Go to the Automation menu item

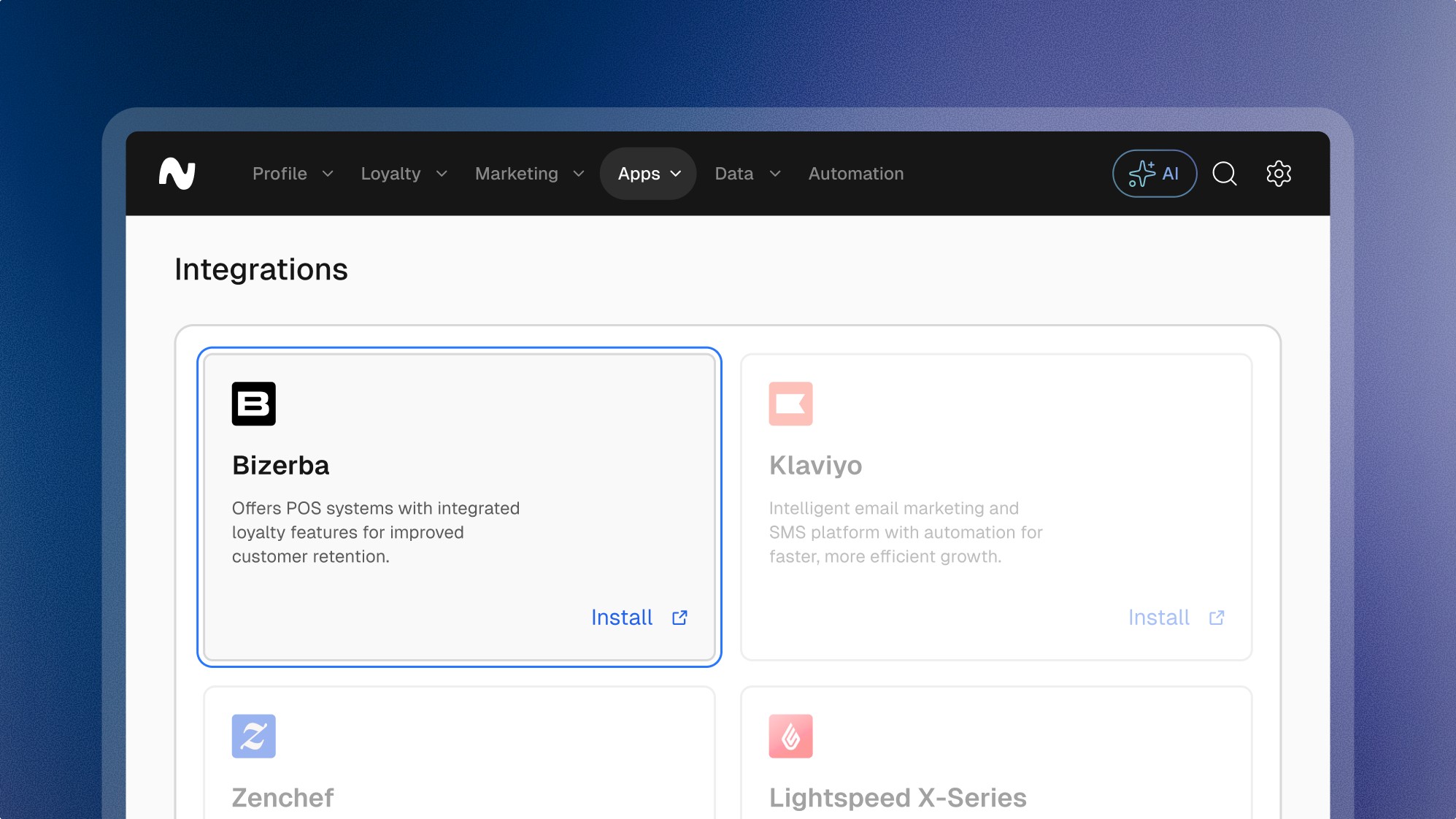pos(855,174)
